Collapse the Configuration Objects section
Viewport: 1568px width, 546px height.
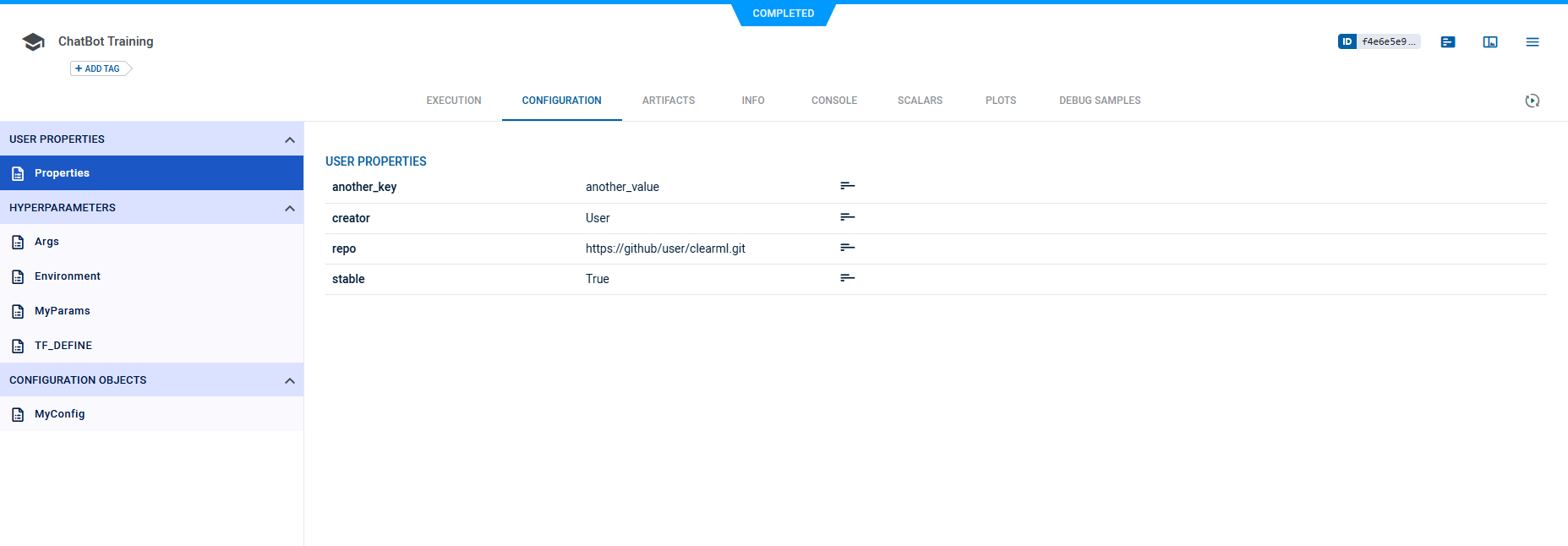pos(290,380)
